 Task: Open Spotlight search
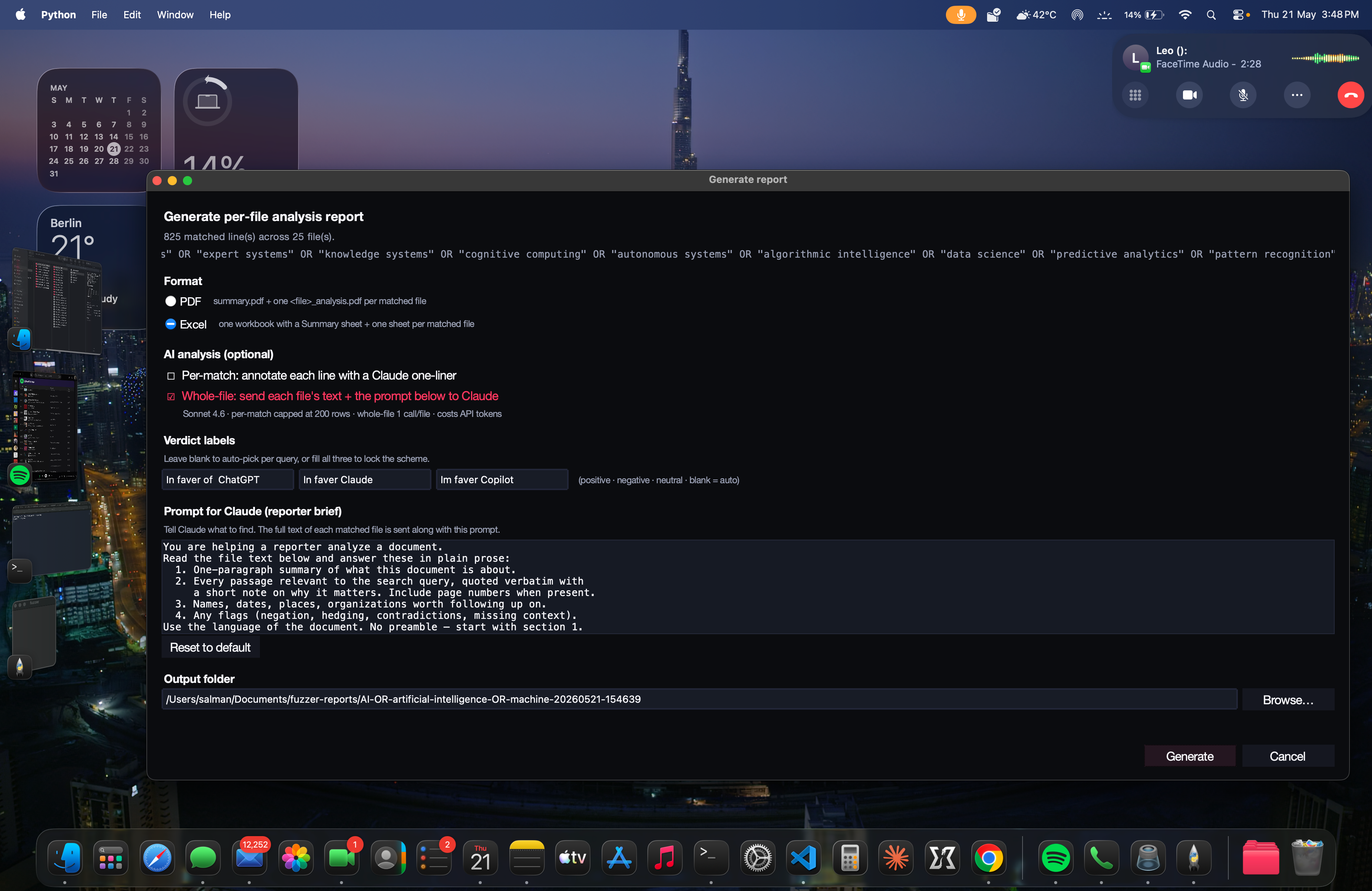1211,14
